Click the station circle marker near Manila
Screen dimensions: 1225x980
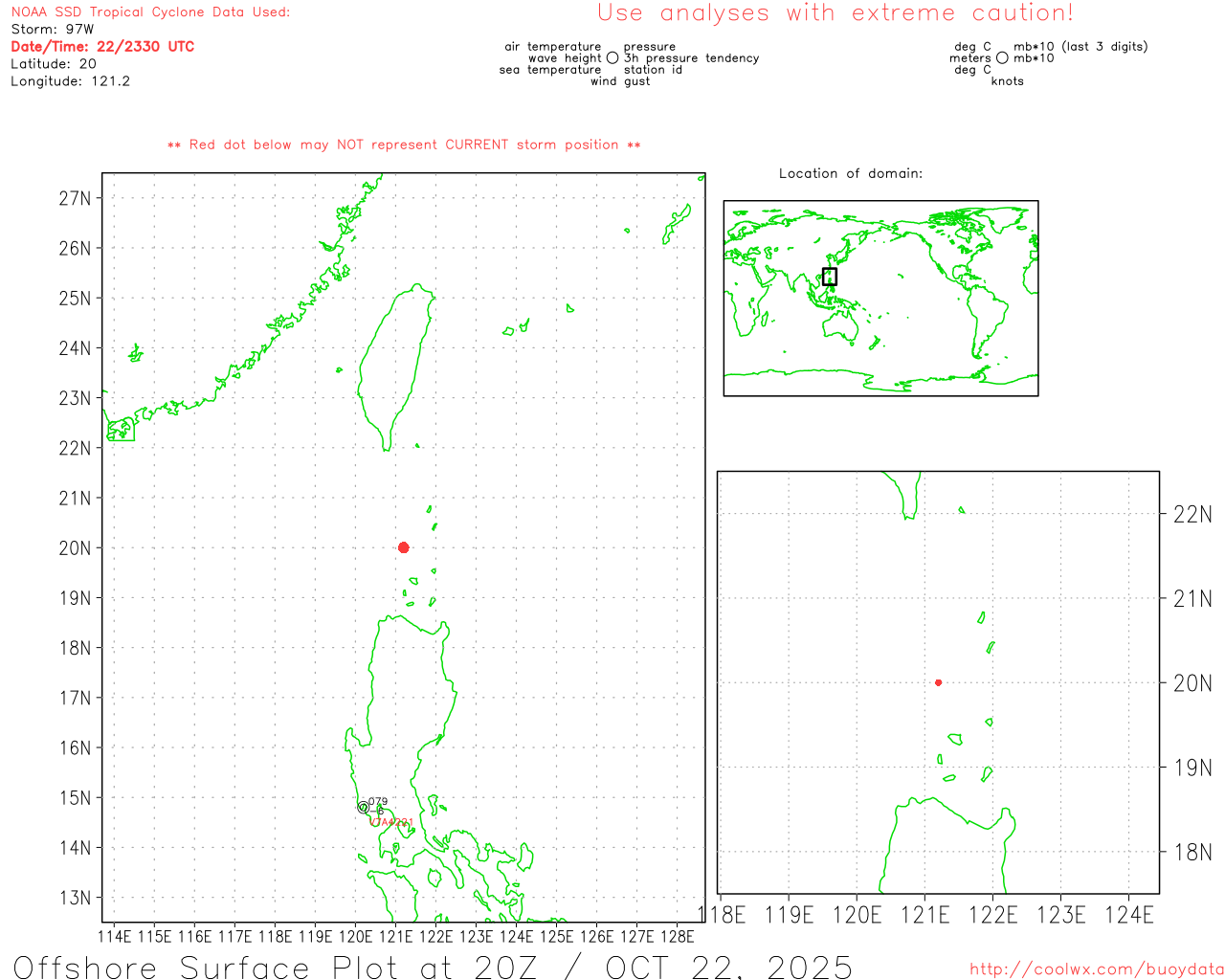(x=363, y=808)
